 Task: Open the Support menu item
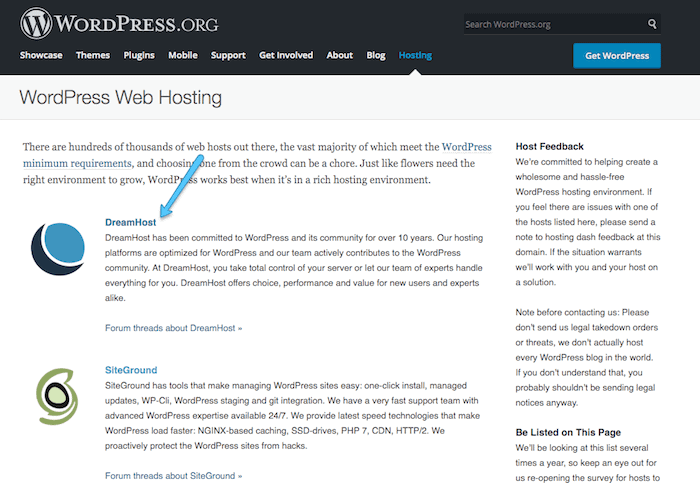[228, 55]
